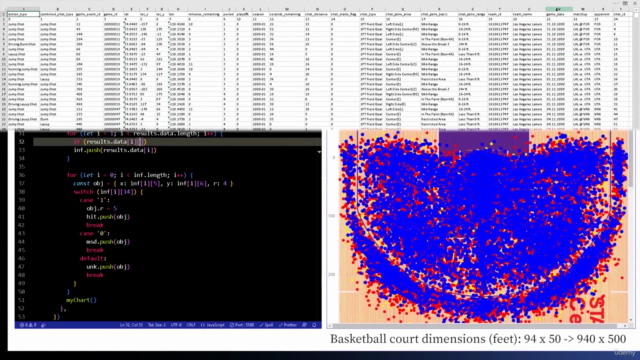640x360 pixels.
Task: Click the default: line in editor
Action: [x=93, y=258]
